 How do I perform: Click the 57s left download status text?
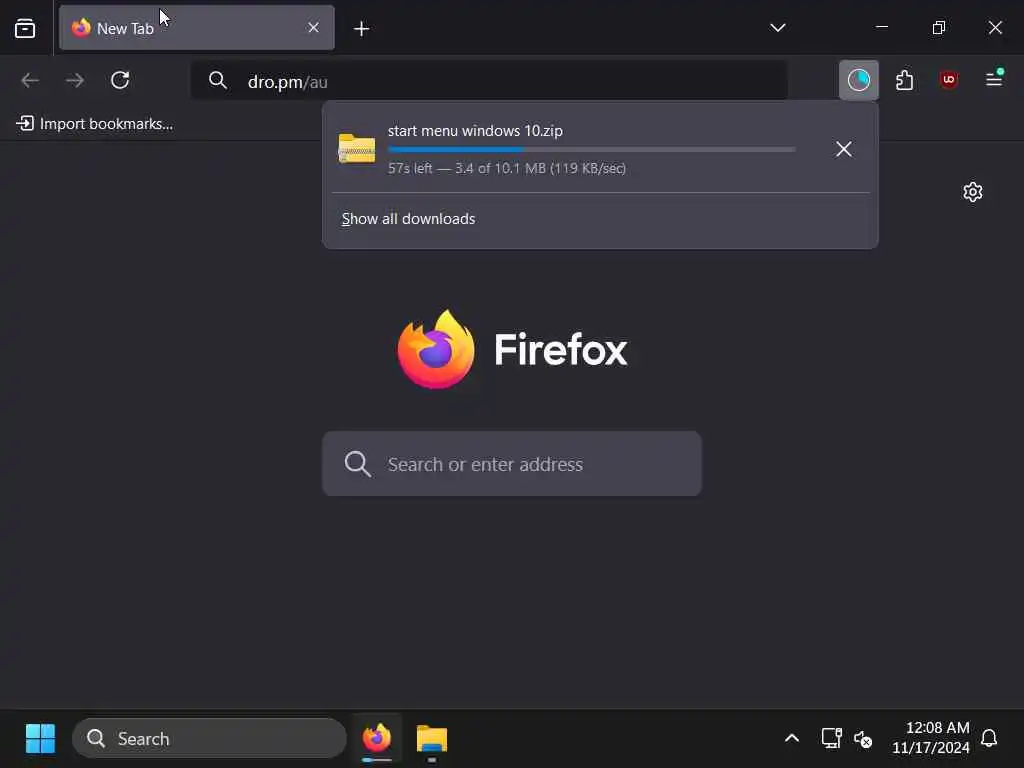pyautogui.click(x=507, y=168)
